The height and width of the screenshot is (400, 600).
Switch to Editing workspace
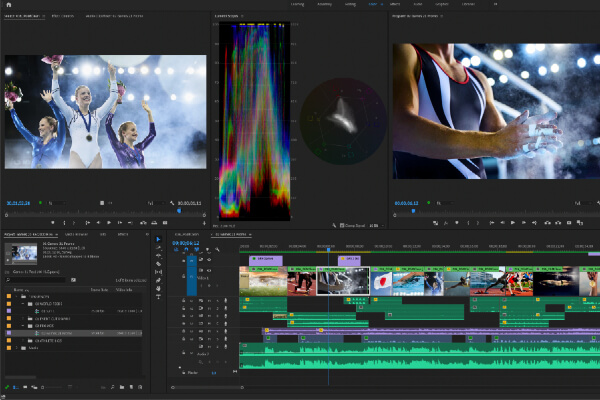tap(350, 4)
